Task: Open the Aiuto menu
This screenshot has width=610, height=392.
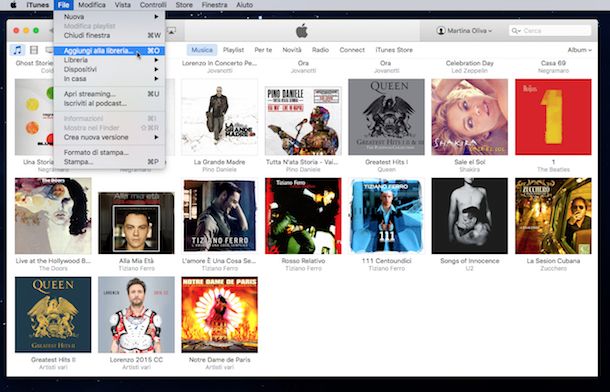Action: (x=244, y=5)
